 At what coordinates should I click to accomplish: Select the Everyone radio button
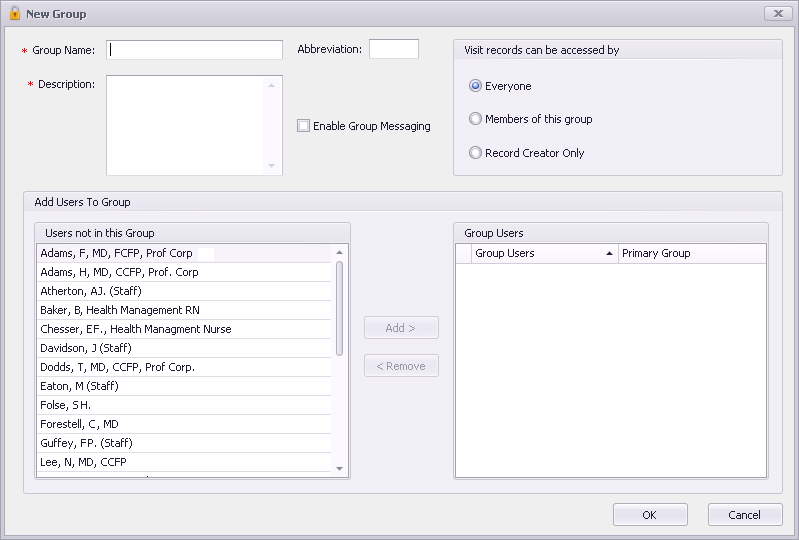click(475, 86)
